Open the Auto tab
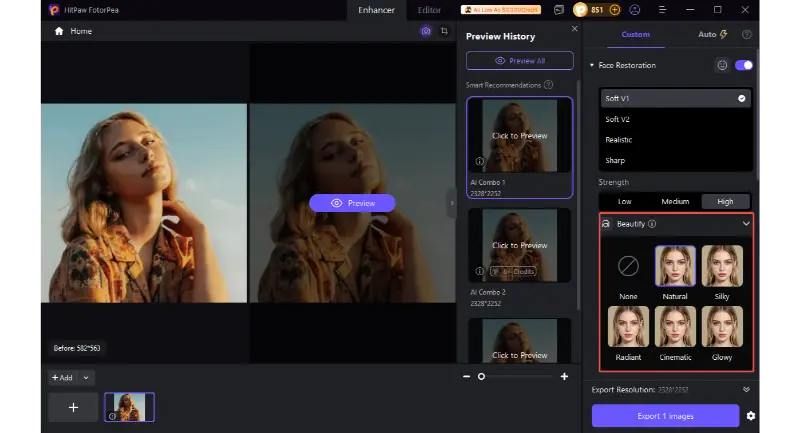Viewport: 800px width, 433px height. click(712, 35)
